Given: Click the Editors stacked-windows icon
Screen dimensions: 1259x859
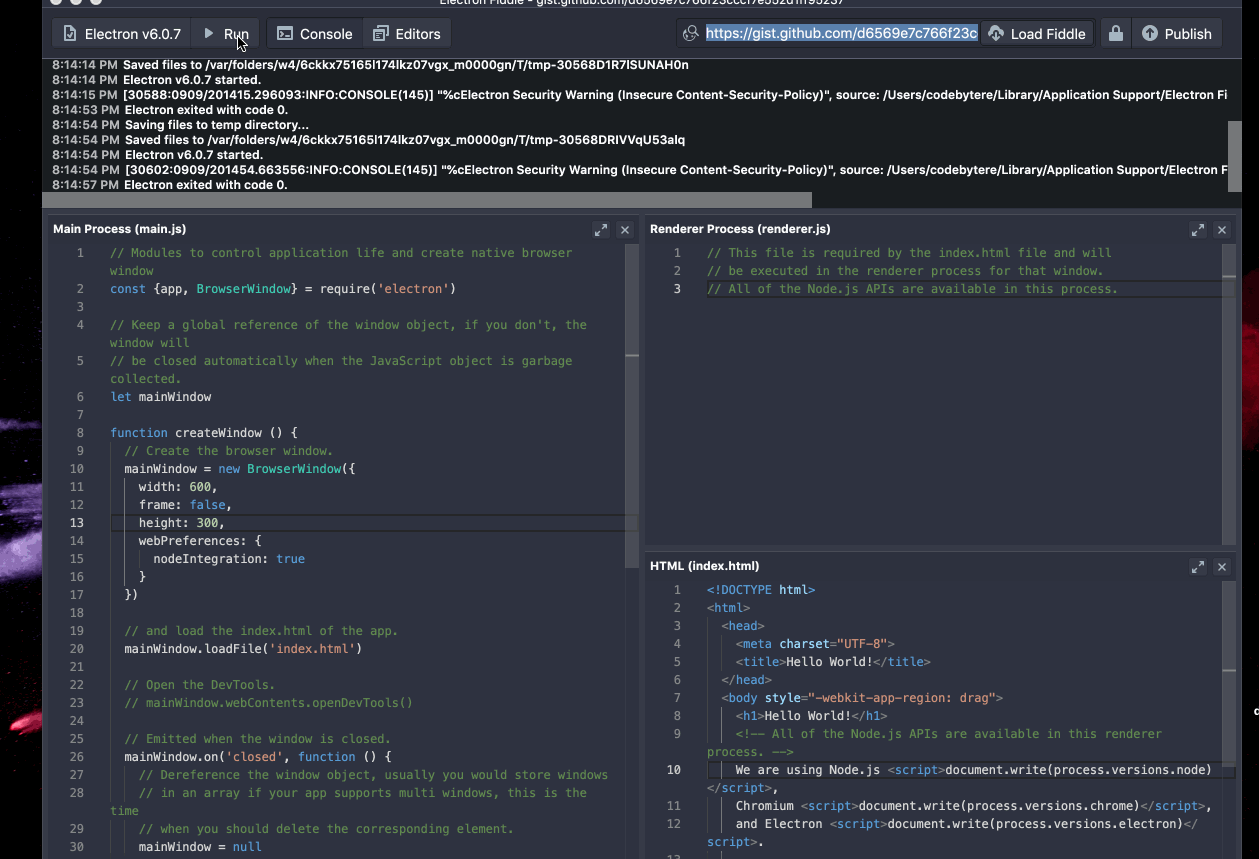Looking at the screenshot, I should click(379, 33).
